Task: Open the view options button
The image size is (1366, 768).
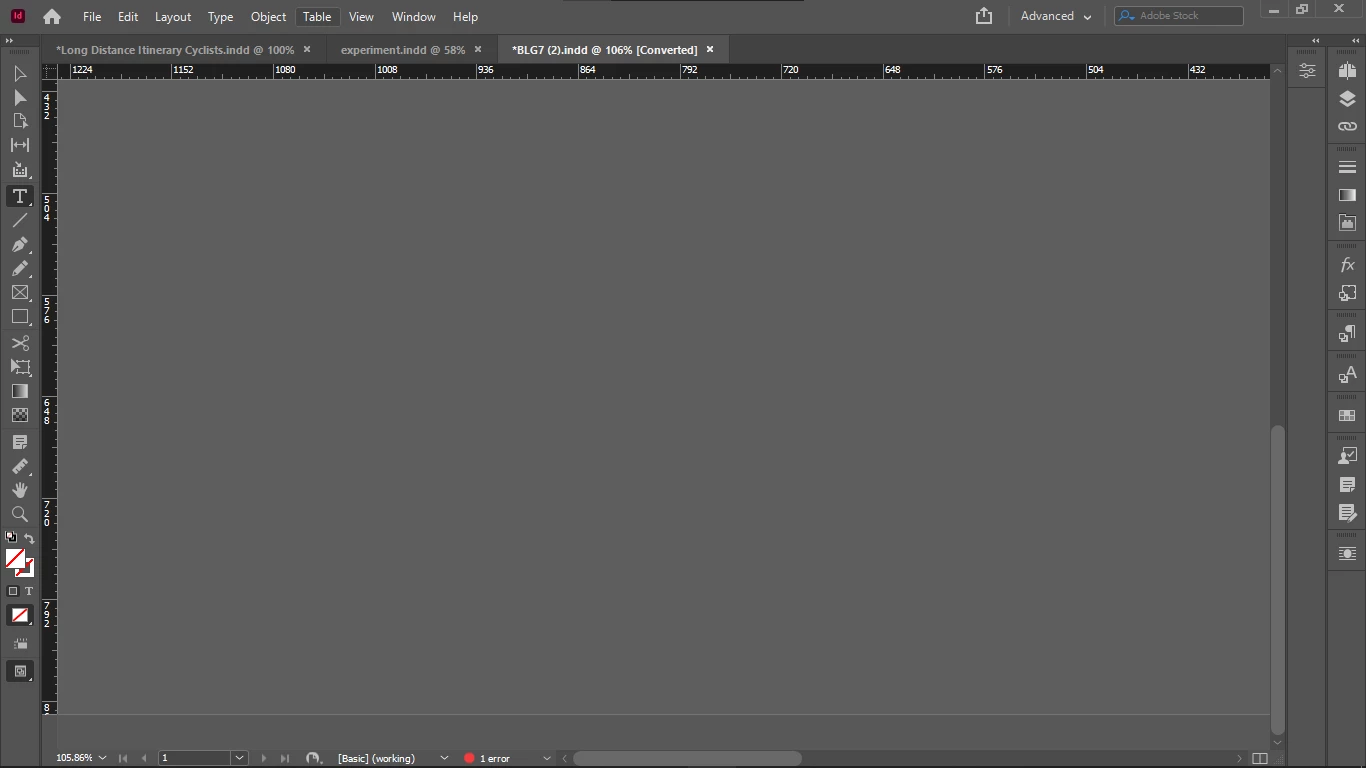Action: coord(20,643)
